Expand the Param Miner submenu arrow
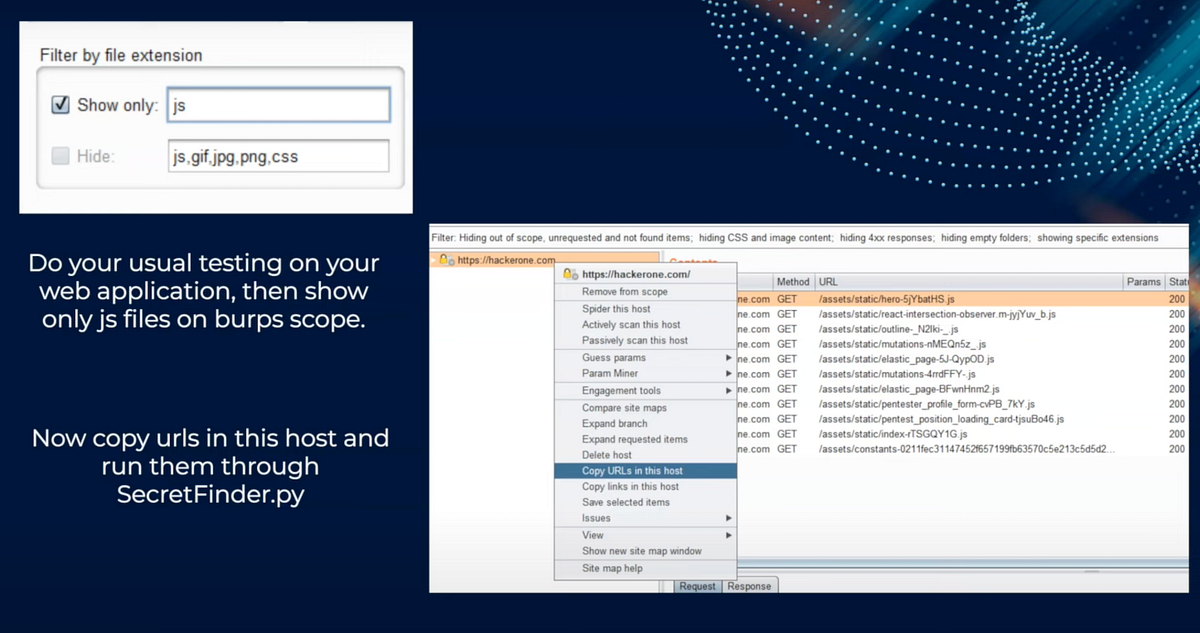 click(x=729, y=374)
